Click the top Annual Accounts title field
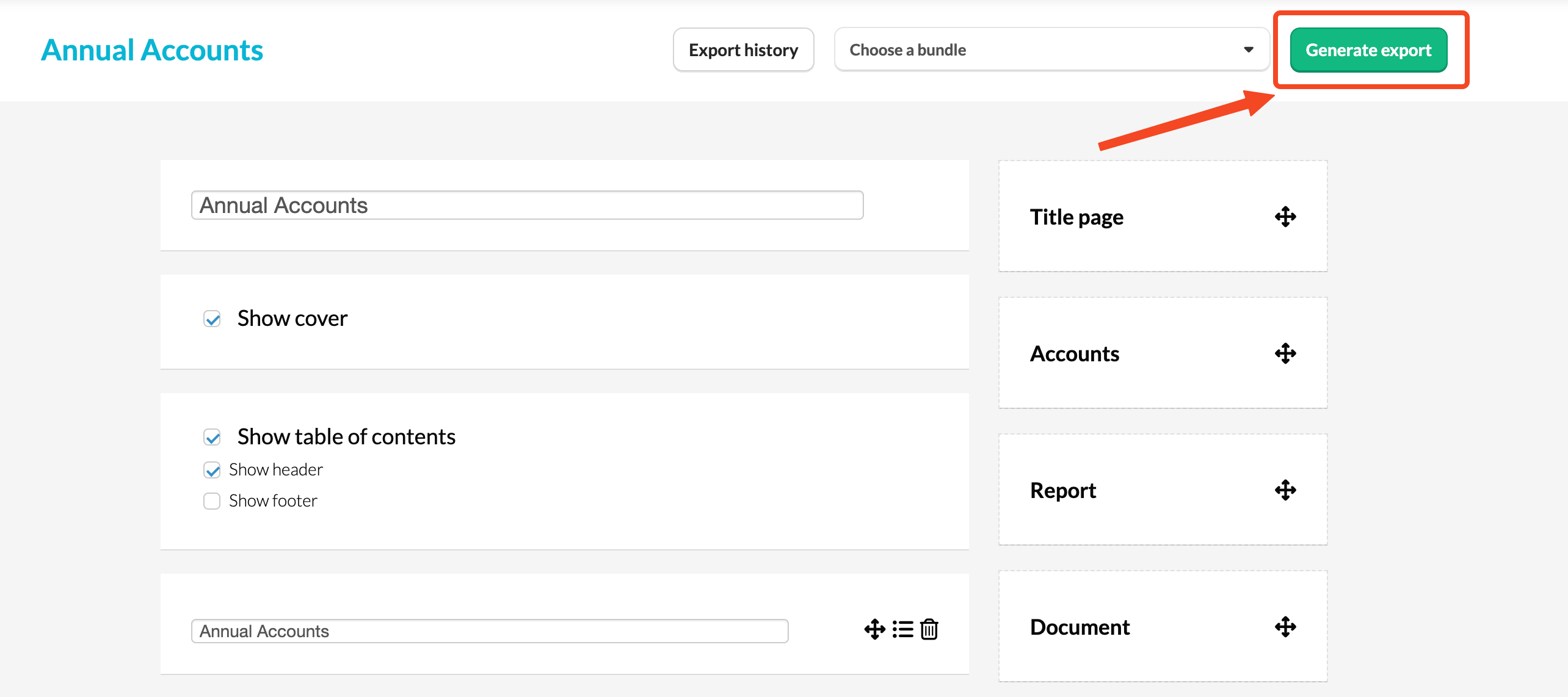Image resolution: width=1568 pixels, height=697 pixels. coord(526,205)
